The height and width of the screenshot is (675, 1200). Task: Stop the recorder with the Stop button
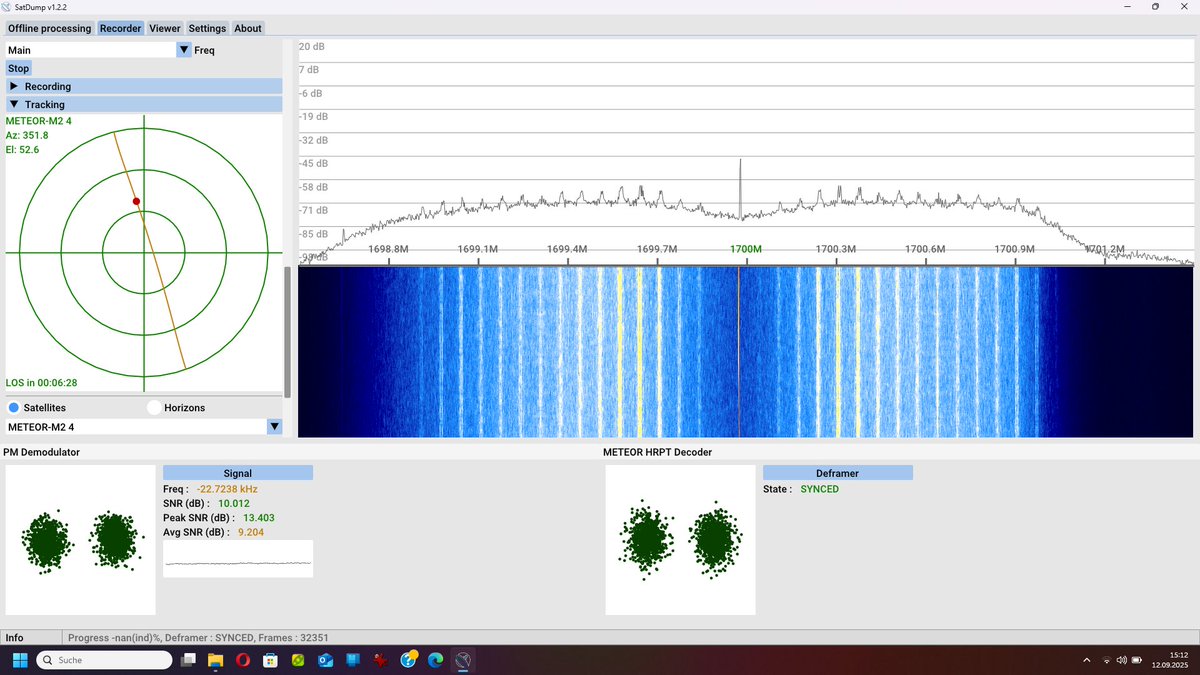coord(19,68)
